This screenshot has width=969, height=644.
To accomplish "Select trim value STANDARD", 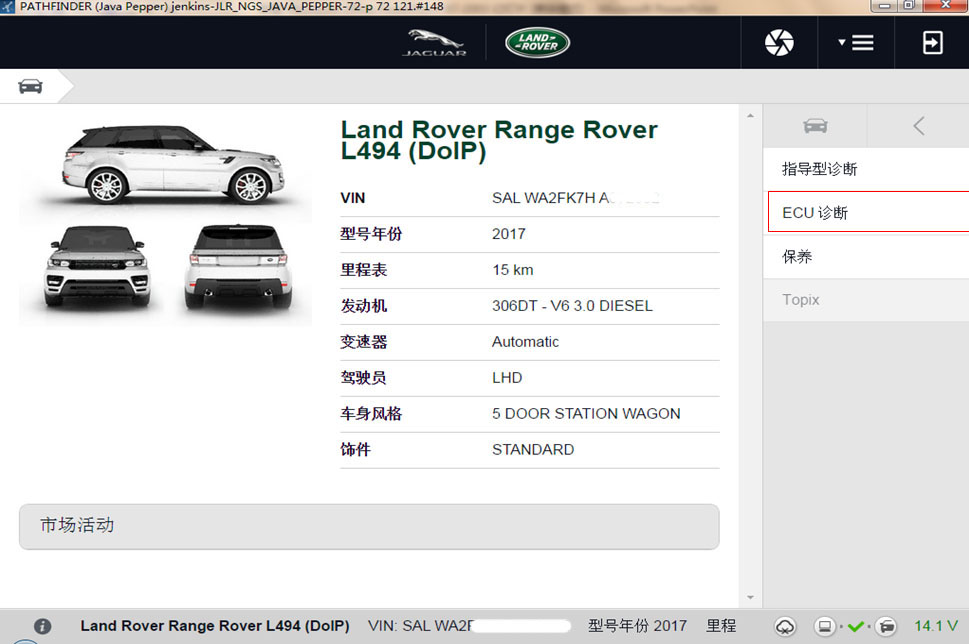I will [533, 449].
